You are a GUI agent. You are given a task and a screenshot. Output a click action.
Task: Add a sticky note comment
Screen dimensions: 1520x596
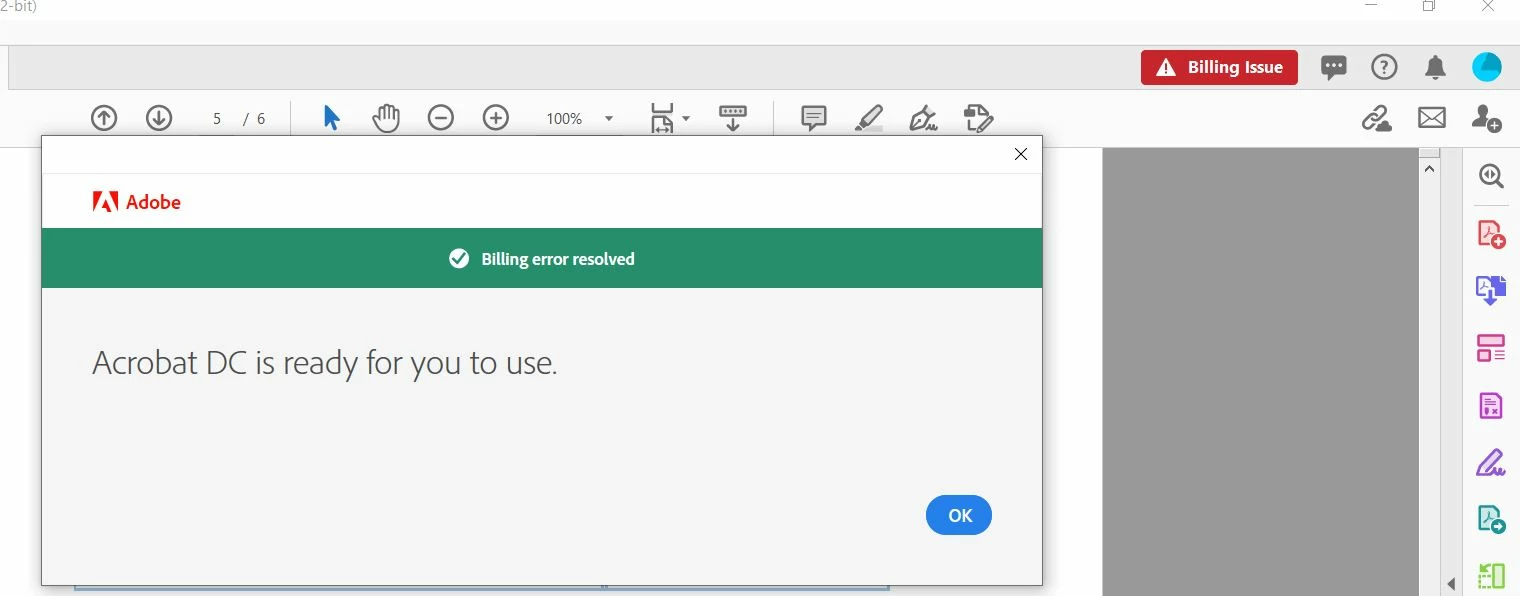tap(814, 118)
